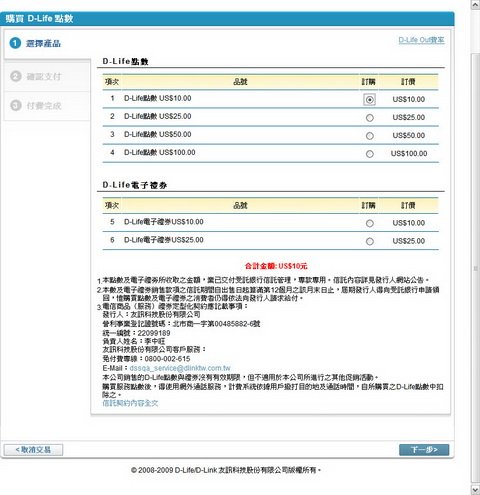Click the 訂價 header in D-Life電子禮券 table
The width and height of the screenshot is (480, 495).
[x=408, y=205]
